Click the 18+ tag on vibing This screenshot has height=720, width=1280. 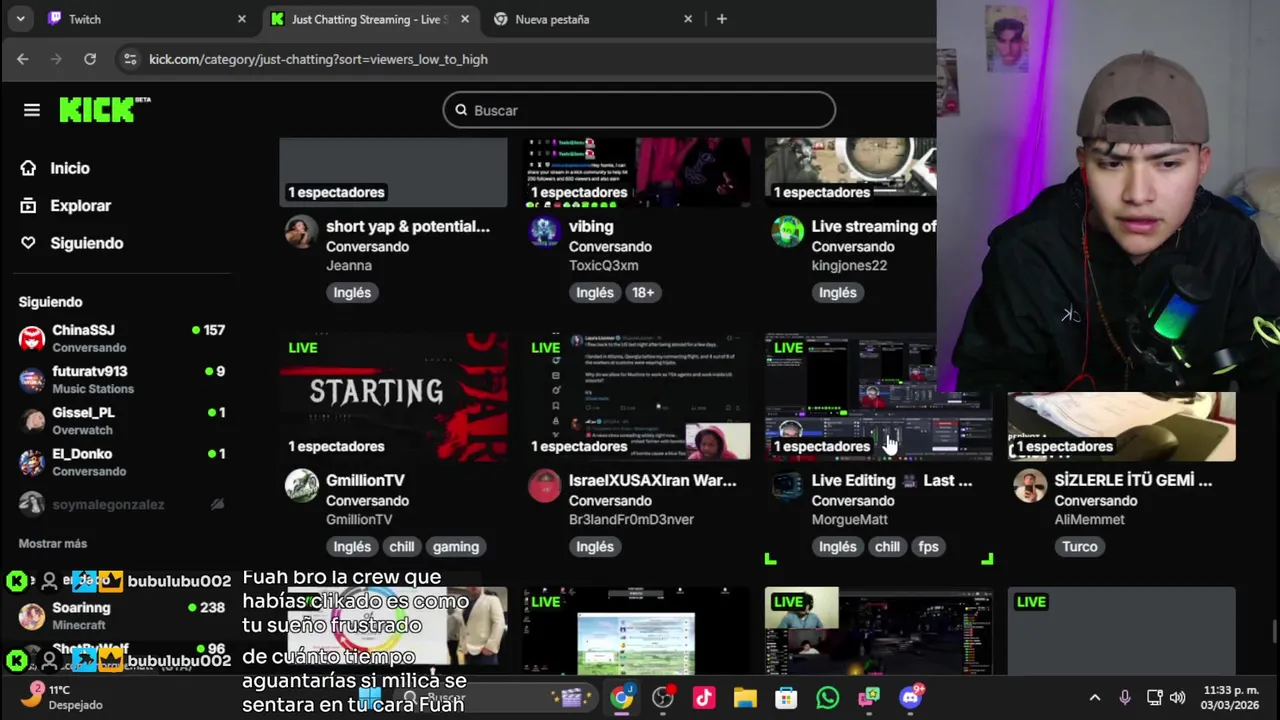(x=643, y=292)
